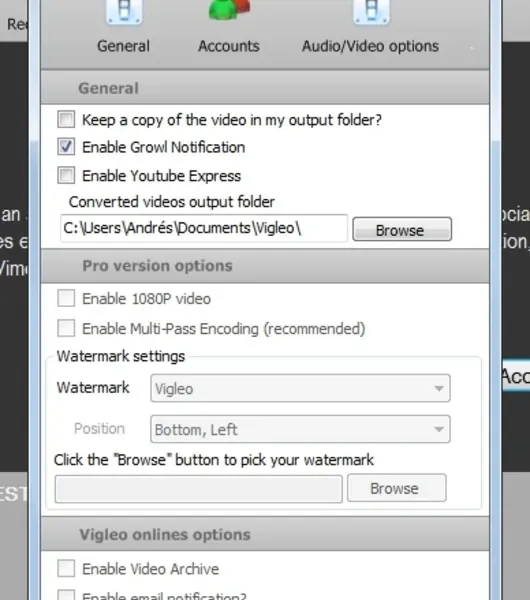
Task: Switch to the Accounts tab label
Action: point(229,46)
